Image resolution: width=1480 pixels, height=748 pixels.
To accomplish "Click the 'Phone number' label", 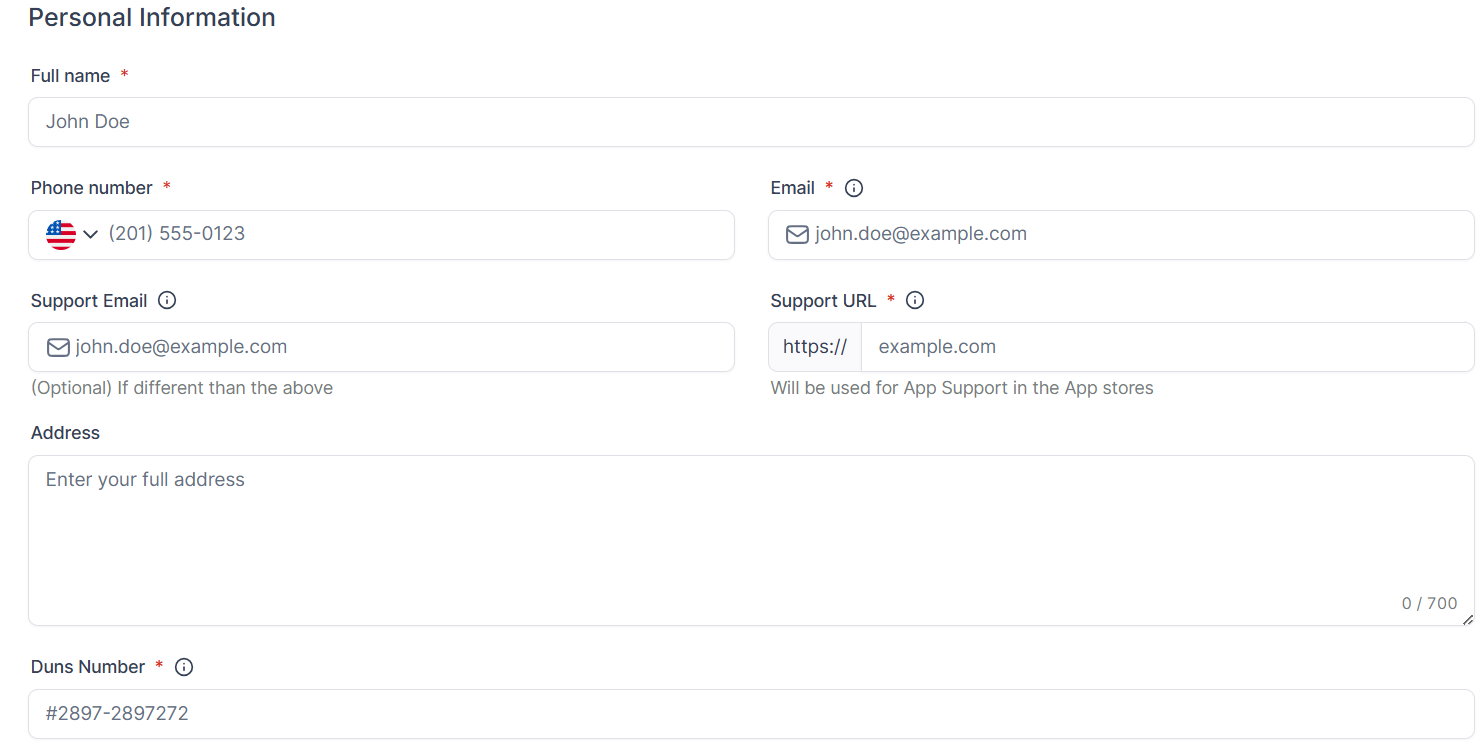I will click(92, 188).
